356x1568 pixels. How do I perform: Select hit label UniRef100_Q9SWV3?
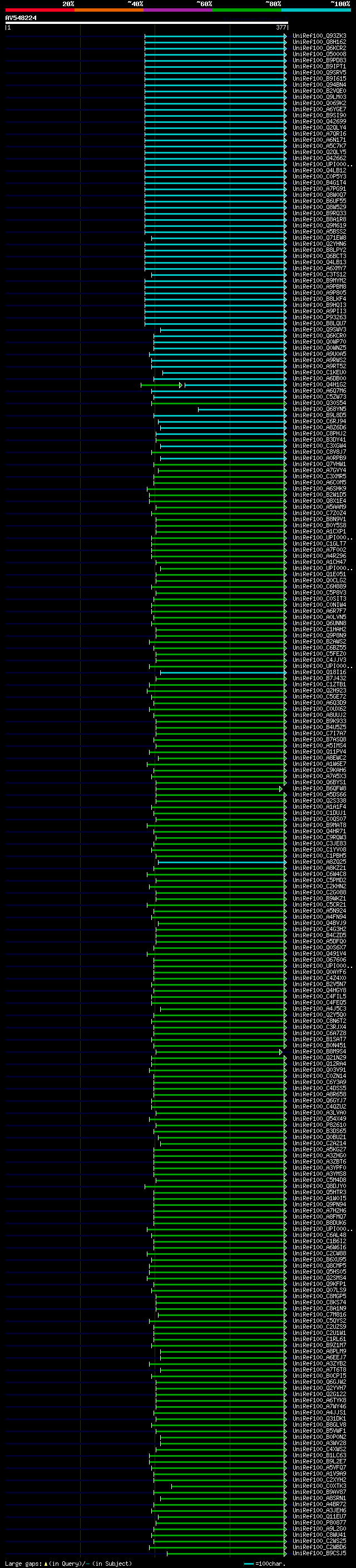pyautogui.click(x=319, y=329)
